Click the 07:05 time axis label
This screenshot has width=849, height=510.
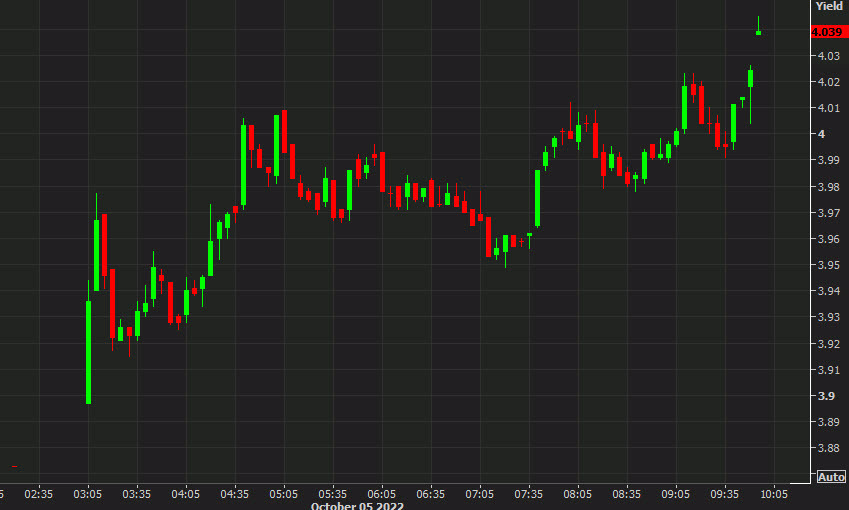pos(480,494)
